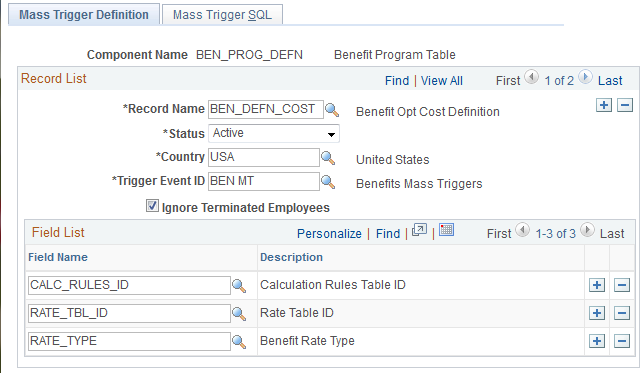Click 'United States' country description
The height and width of the screenshot is (373, 644).
392,160
